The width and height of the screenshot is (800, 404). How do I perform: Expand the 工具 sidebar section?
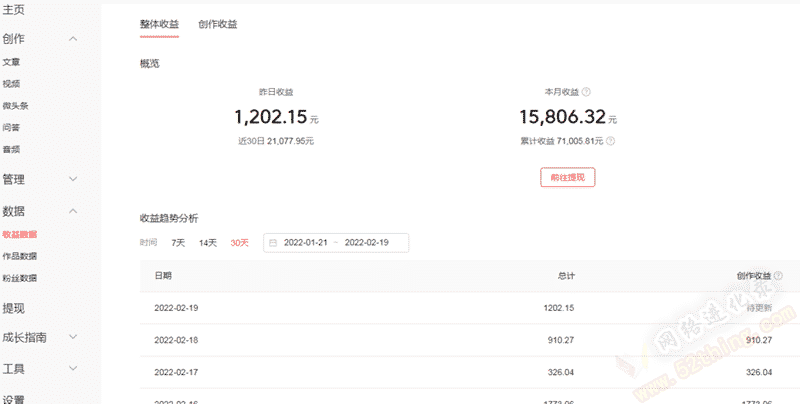coord(73,369)
